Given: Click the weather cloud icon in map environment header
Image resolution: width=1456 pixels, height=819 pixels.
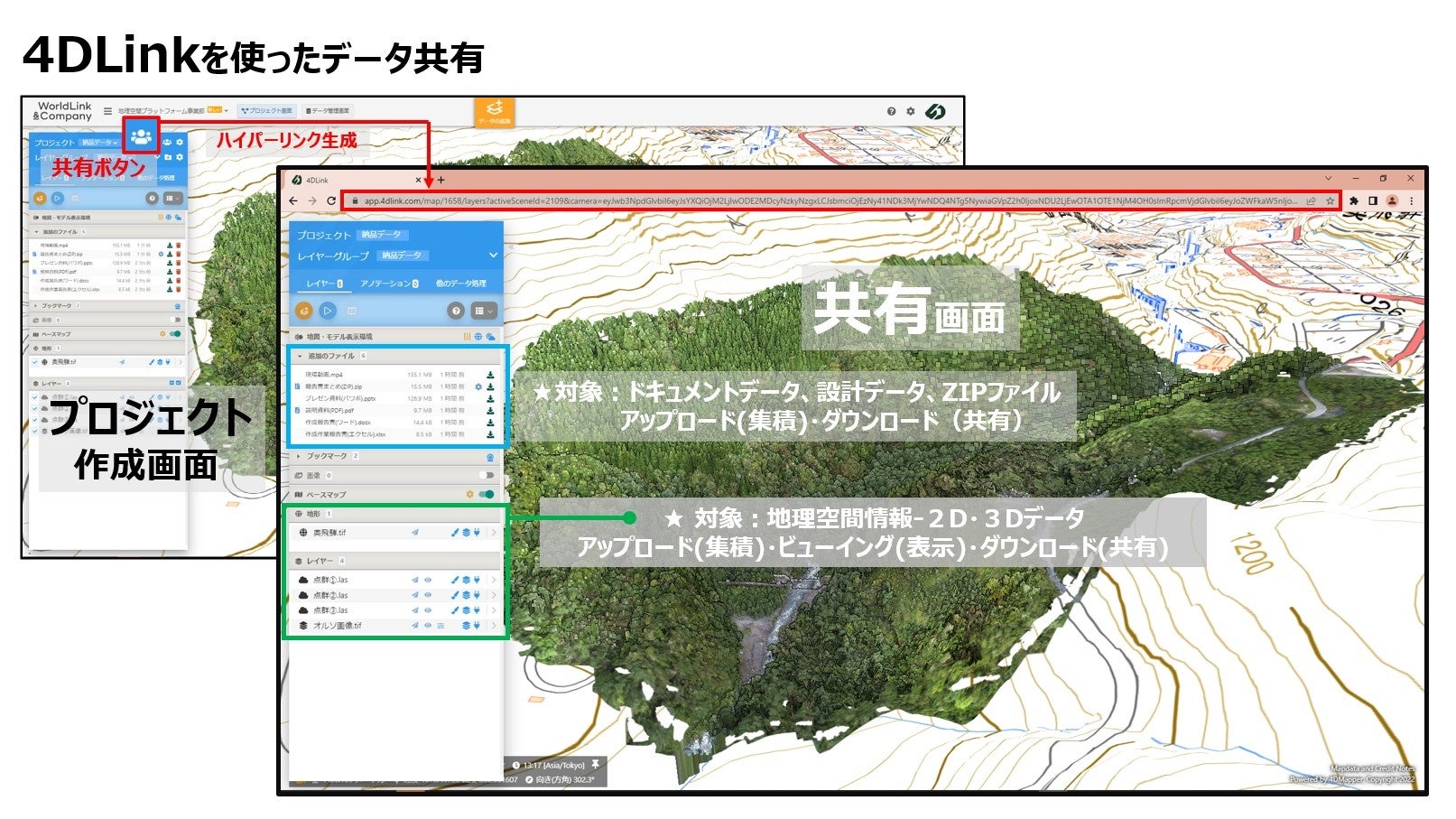Looking at the screenshot, I should coord(490,337).
